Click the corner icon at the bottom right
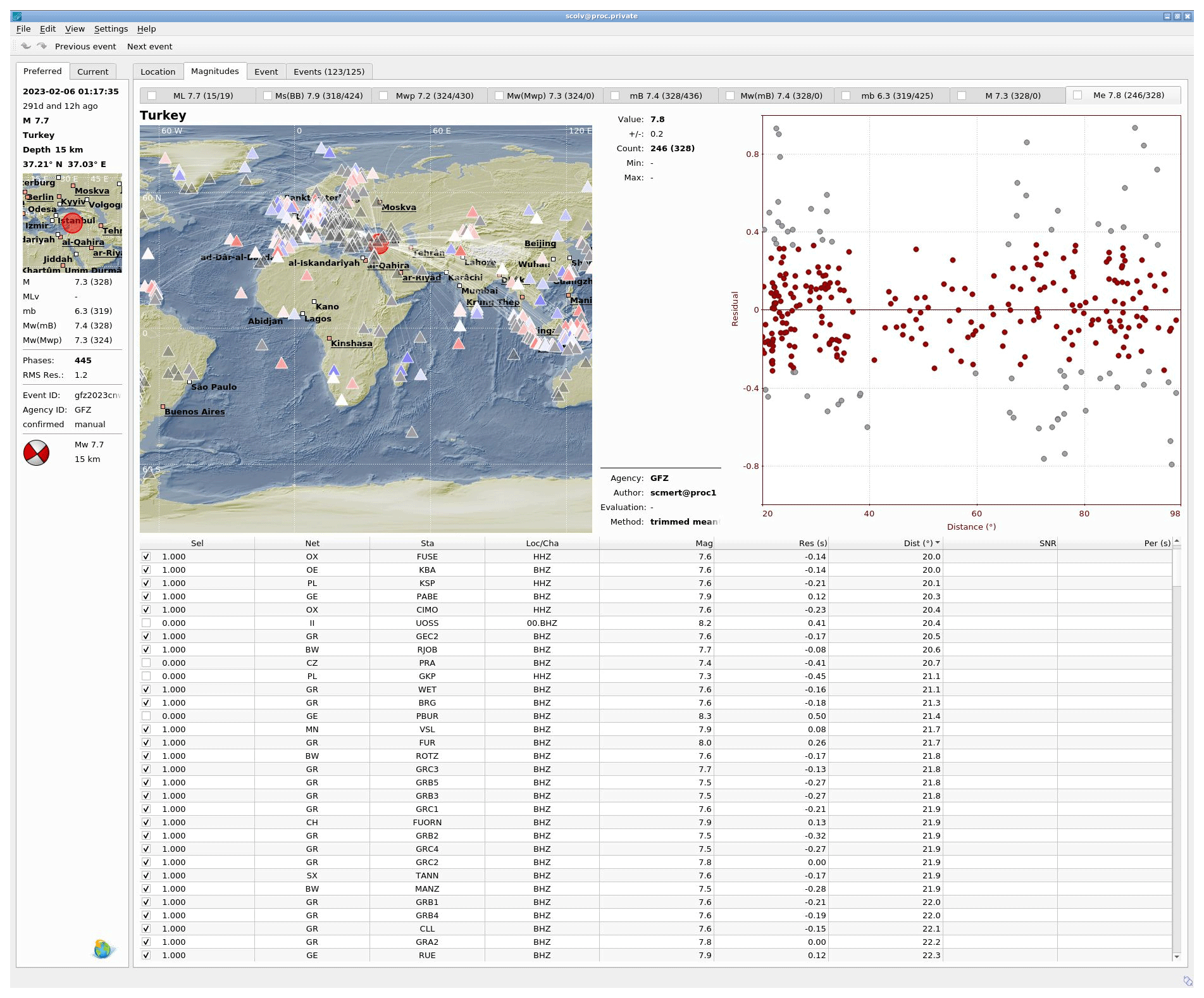The width and height of the screenshot is (1204, 998). 1188,980
